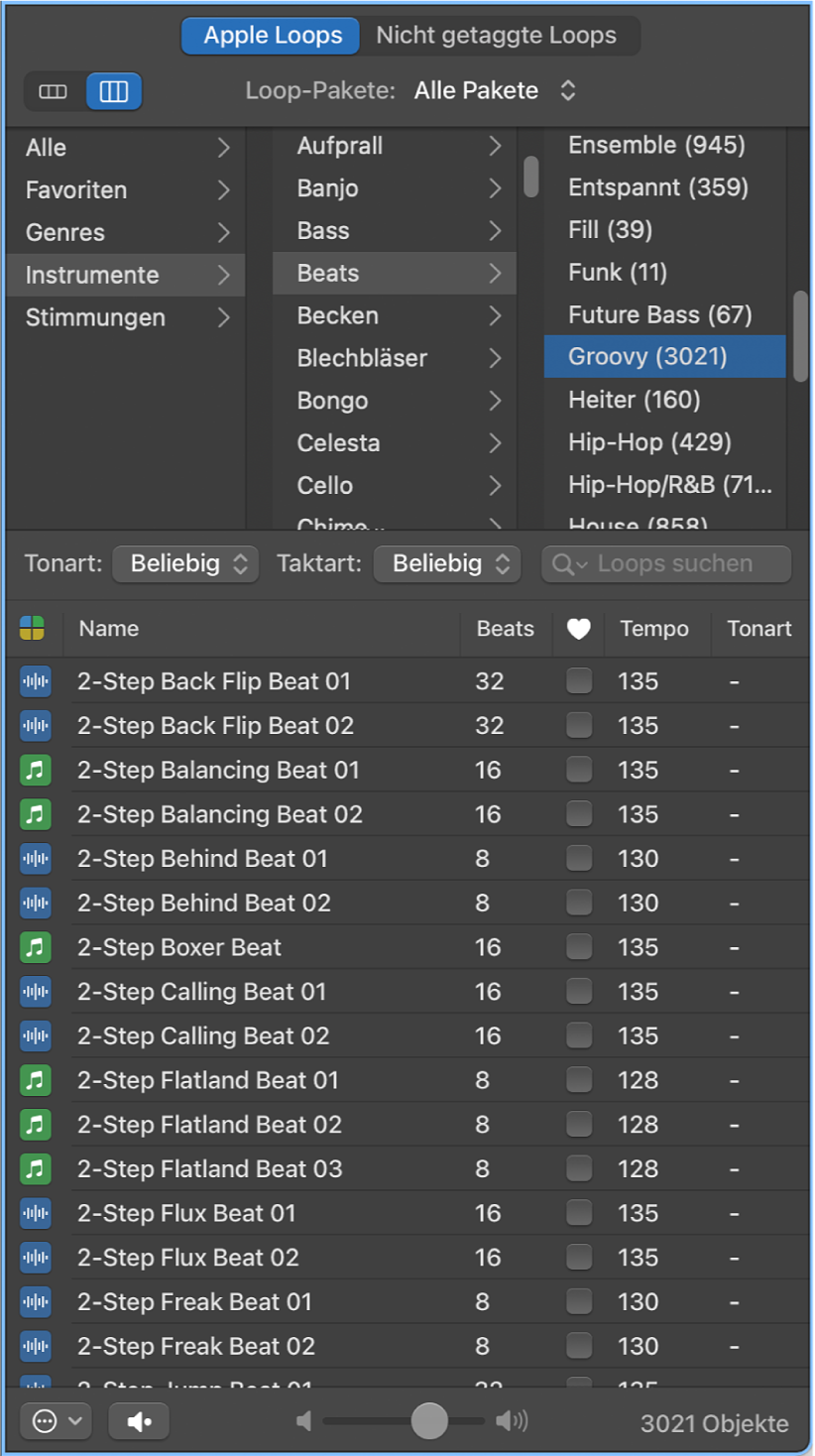Switch to column view icon

pos(114,91)
